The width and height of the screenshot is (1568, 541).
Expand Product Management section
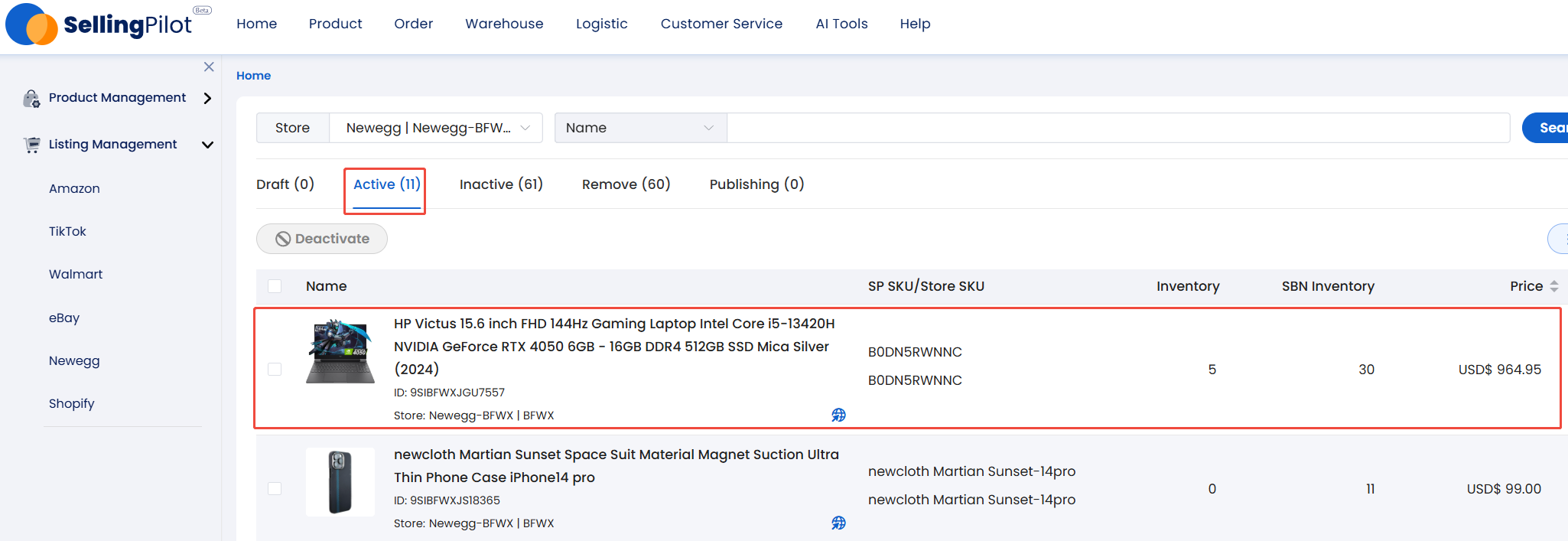click(x=207, y=98)
